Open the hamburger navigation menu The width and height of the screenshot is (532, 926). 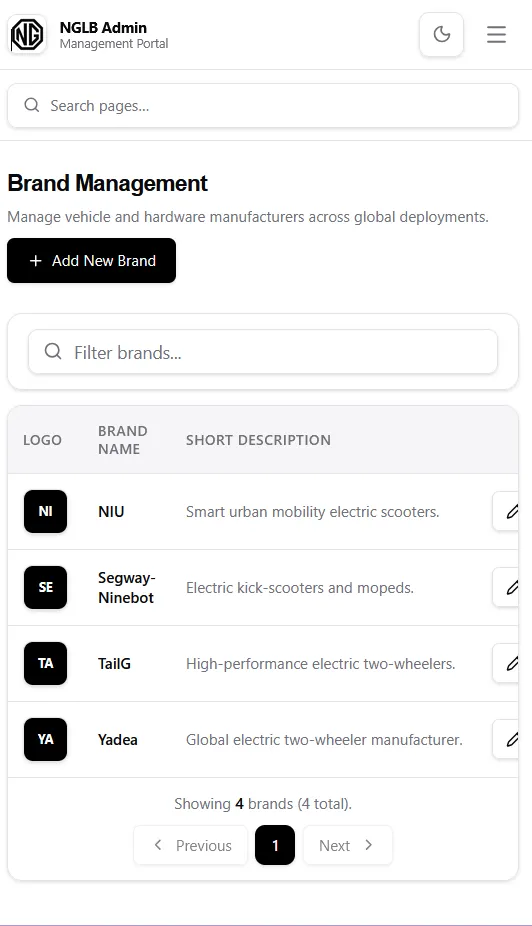(496, 34)
